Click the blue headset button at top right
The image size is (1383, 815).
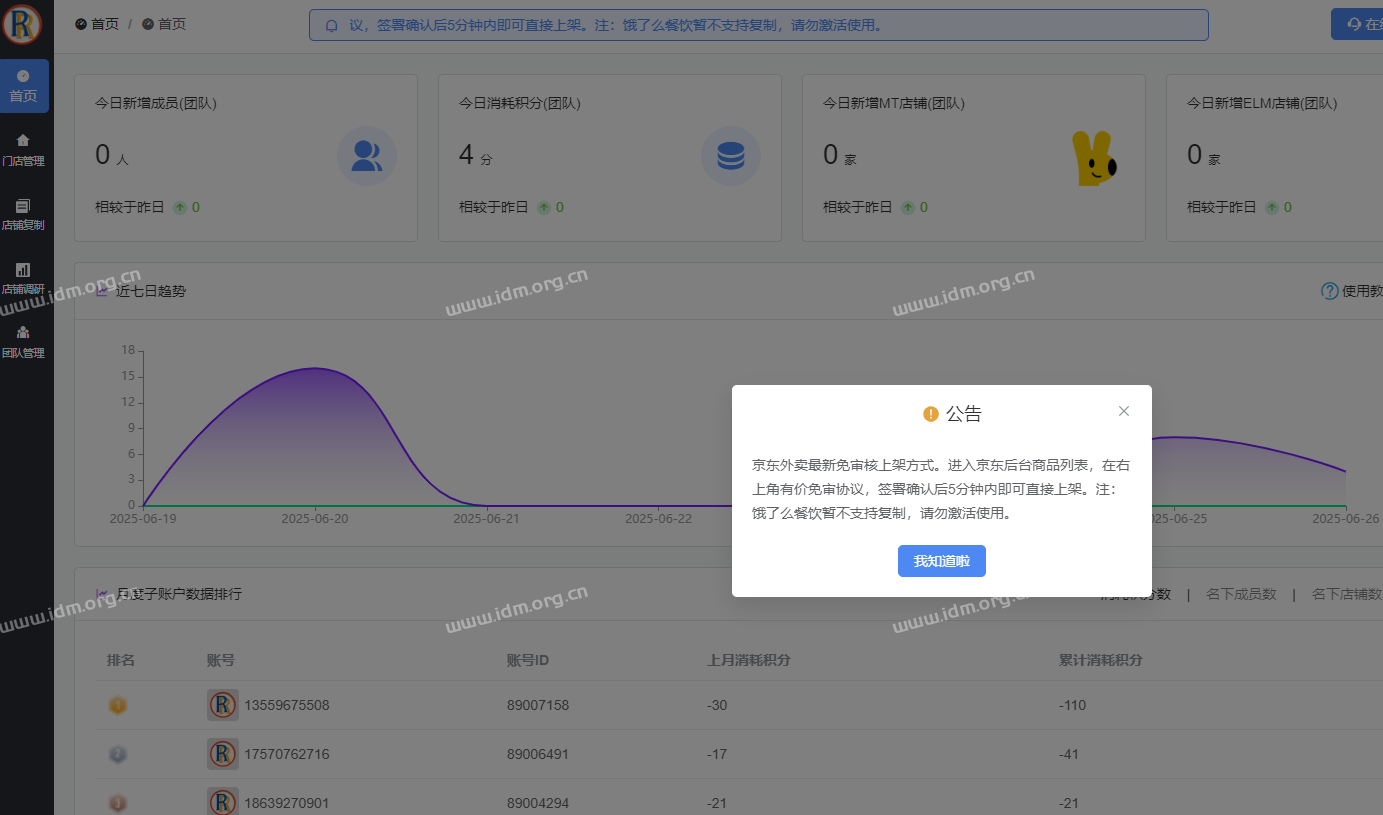coord(1357,24)
